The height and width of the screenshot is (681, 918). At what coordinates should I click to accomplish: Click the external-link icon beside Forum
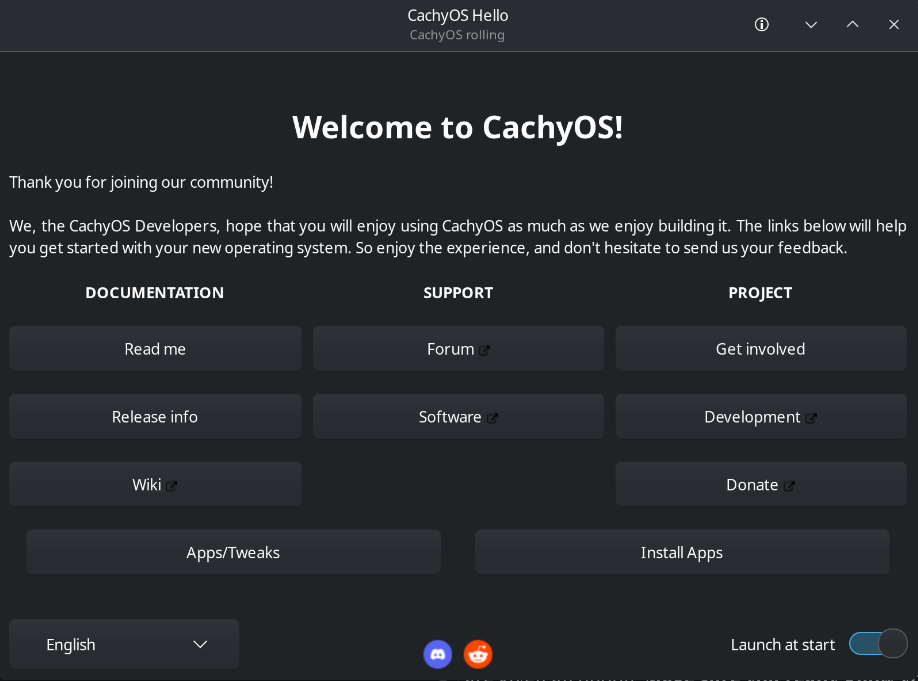[485, 349]
